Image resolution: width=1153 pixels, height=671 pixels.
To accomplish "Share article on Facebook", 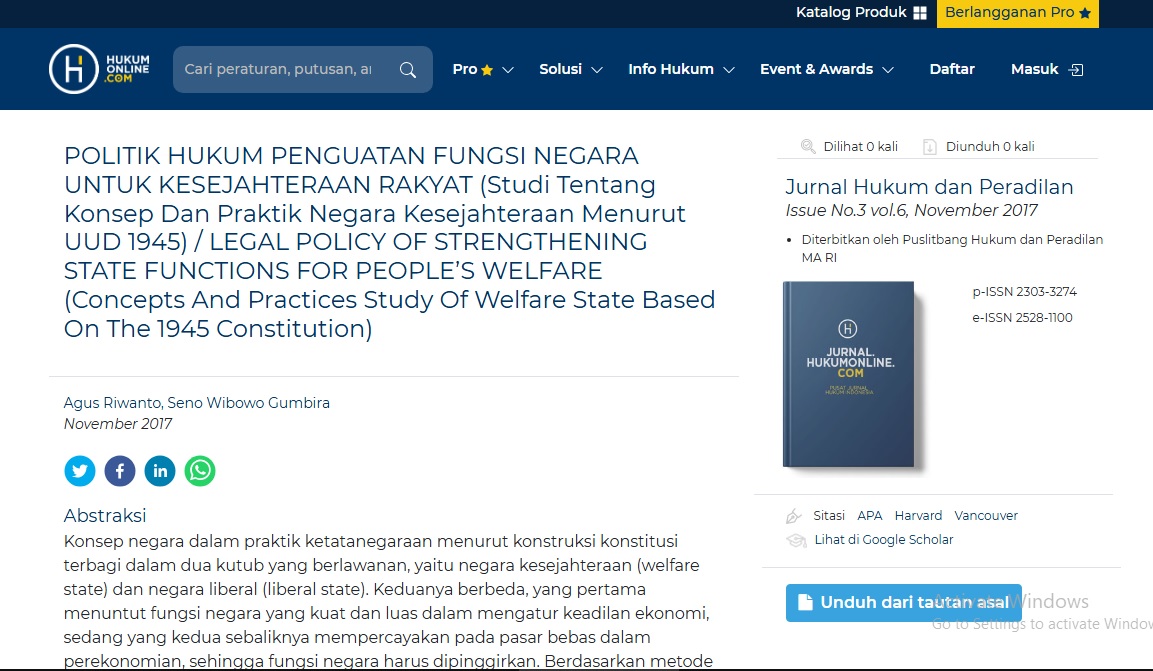I will (x=120, y=471).
